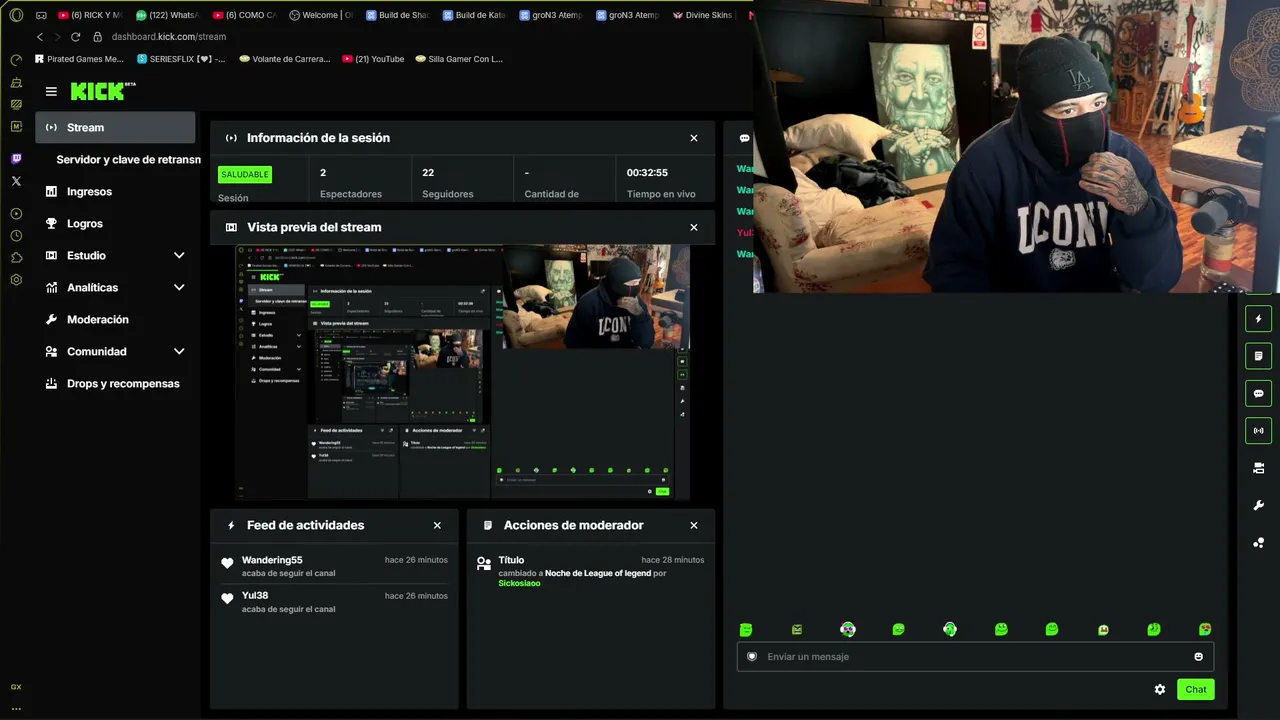Open the Twitch icon in browser sidebar

(16, 159)
